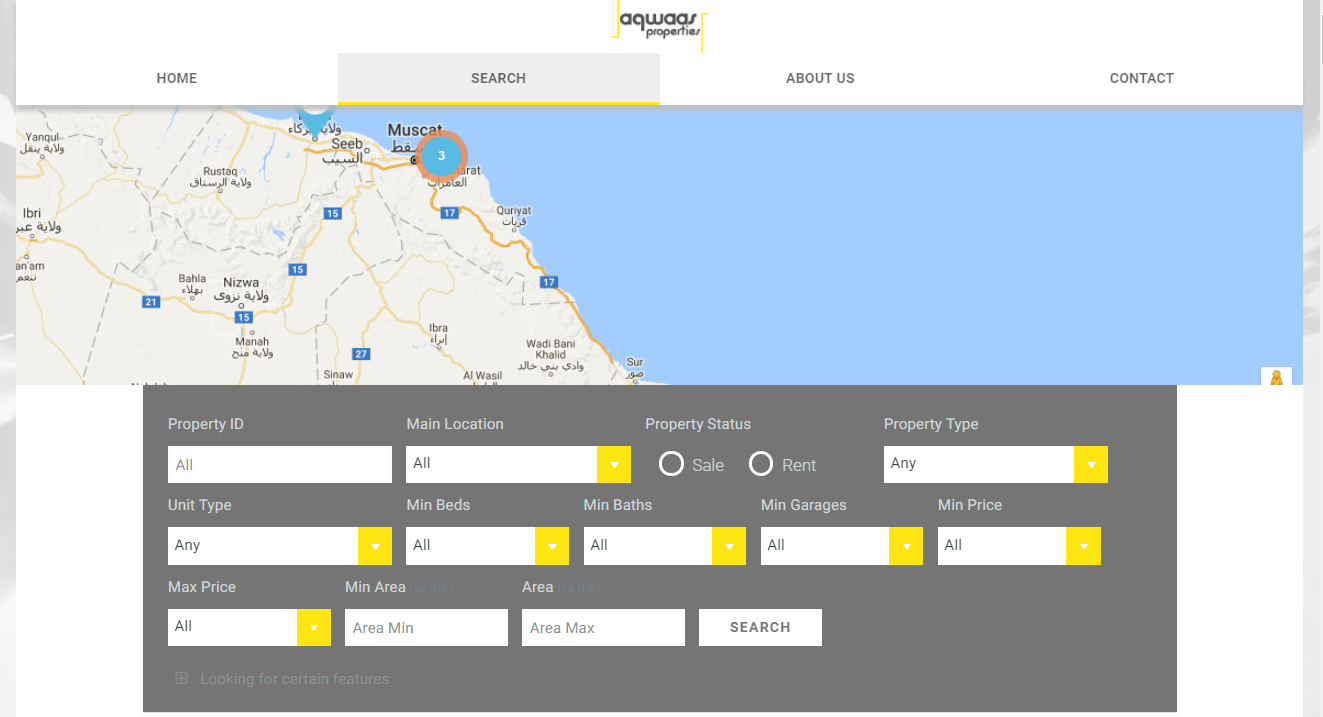The height and width of the screenshot is (717, 1323).
Task: Click highway 17 shield near Quriyat
Action: [x=449, y=213]
